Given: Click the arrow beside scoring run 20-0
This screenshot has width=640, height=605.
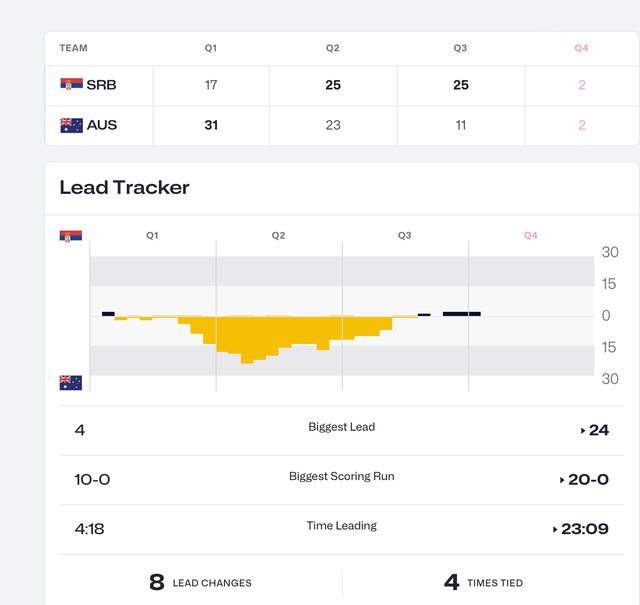Looking at the screenshot, I should pos(562,480).
